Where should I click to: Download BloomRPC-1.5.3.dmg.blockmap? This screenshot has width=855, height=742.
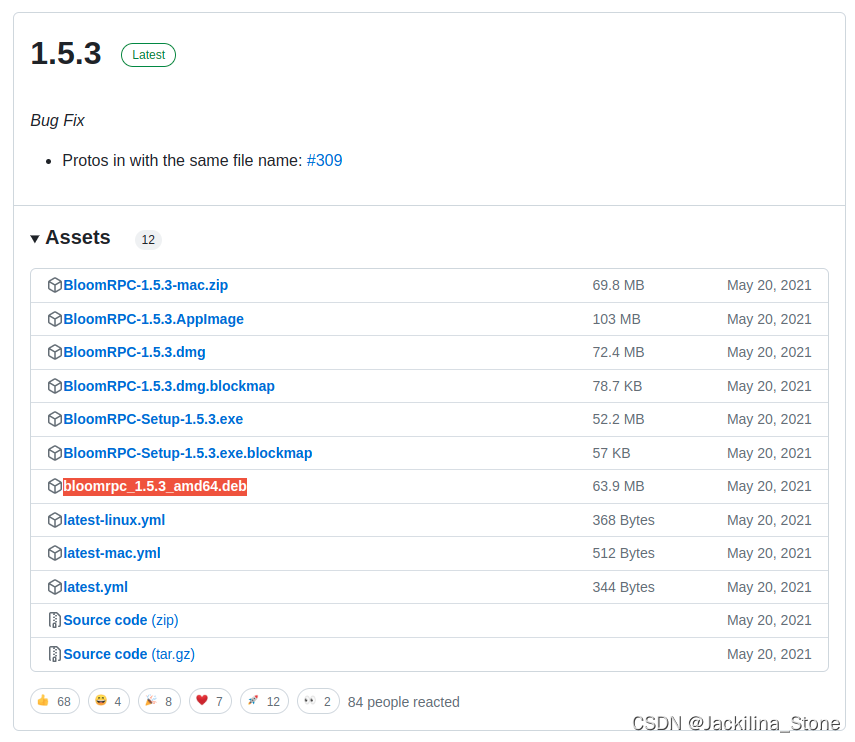point(169,386)
